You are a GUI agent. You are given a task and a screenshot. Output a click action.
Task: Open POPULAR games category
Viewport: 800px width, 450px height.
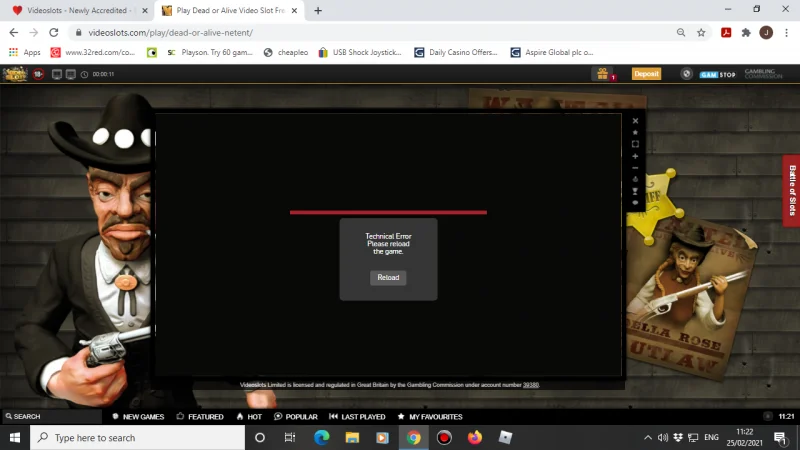[x=295, y=416]
